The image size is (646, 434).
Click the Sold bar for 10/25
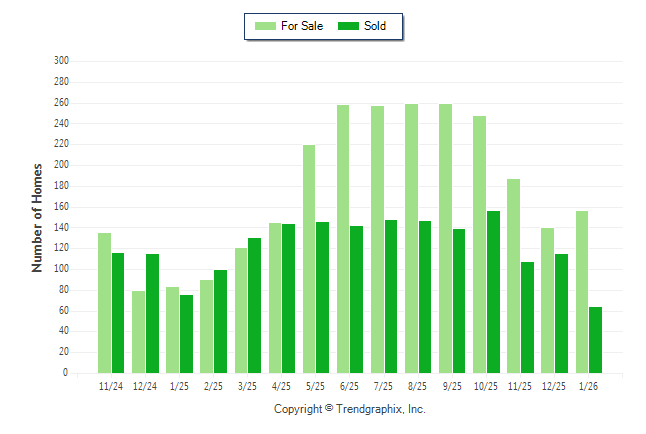click(x=494, y=292)
